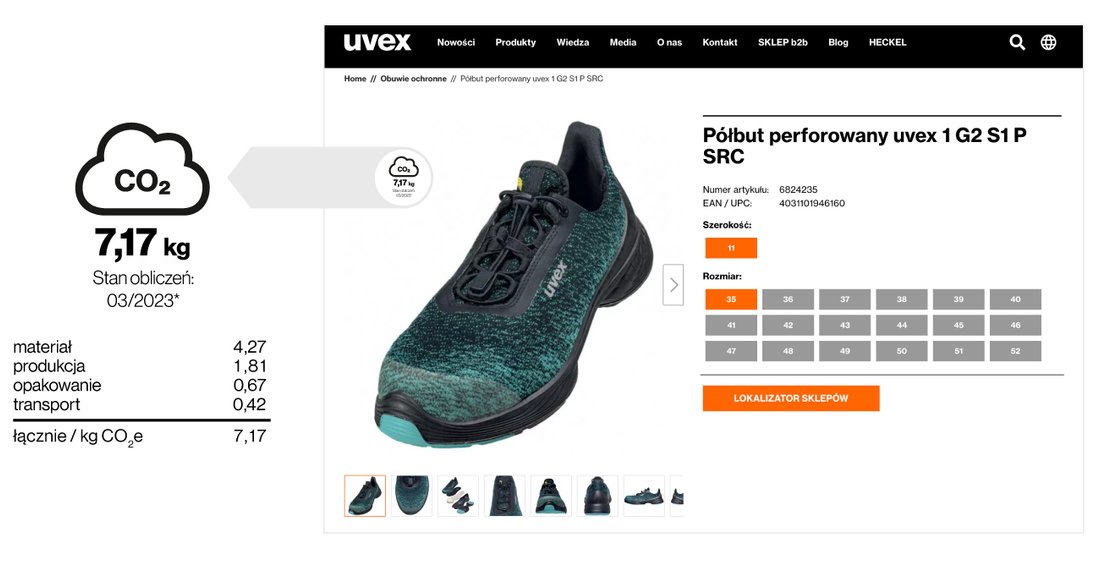Image resolution: width=1100 pixels, height=576 pixels.
Task: Open the Wiedza menu
Action: pyautogui.click(x=572, y=43)
